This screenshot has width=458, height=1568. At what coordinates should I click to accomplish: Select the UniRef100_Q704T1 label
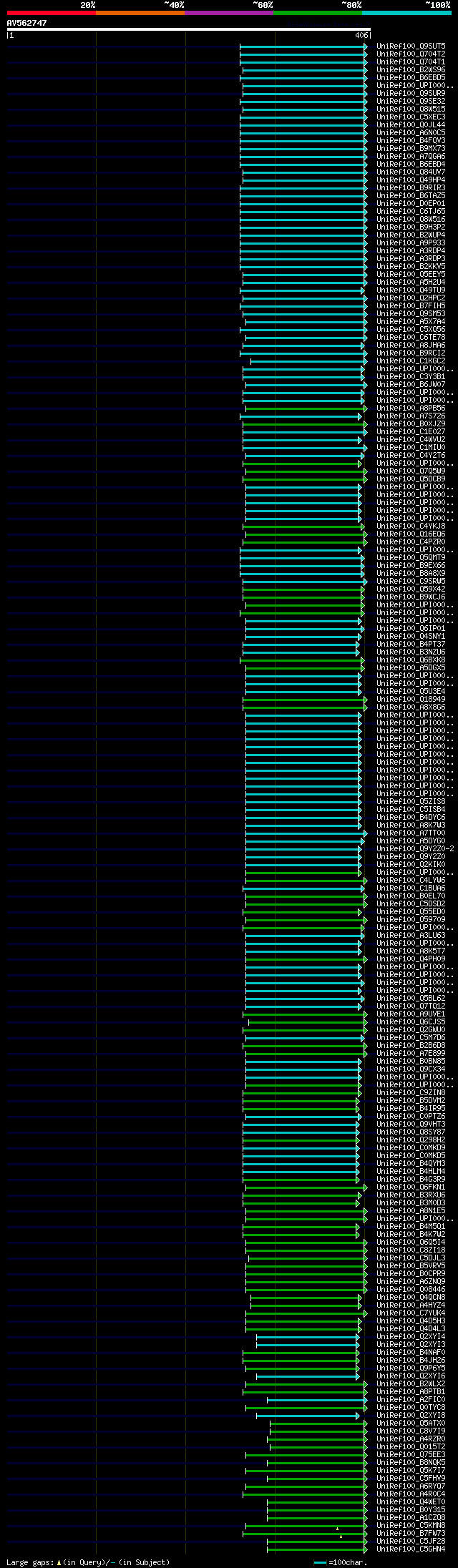coord(411,62)
